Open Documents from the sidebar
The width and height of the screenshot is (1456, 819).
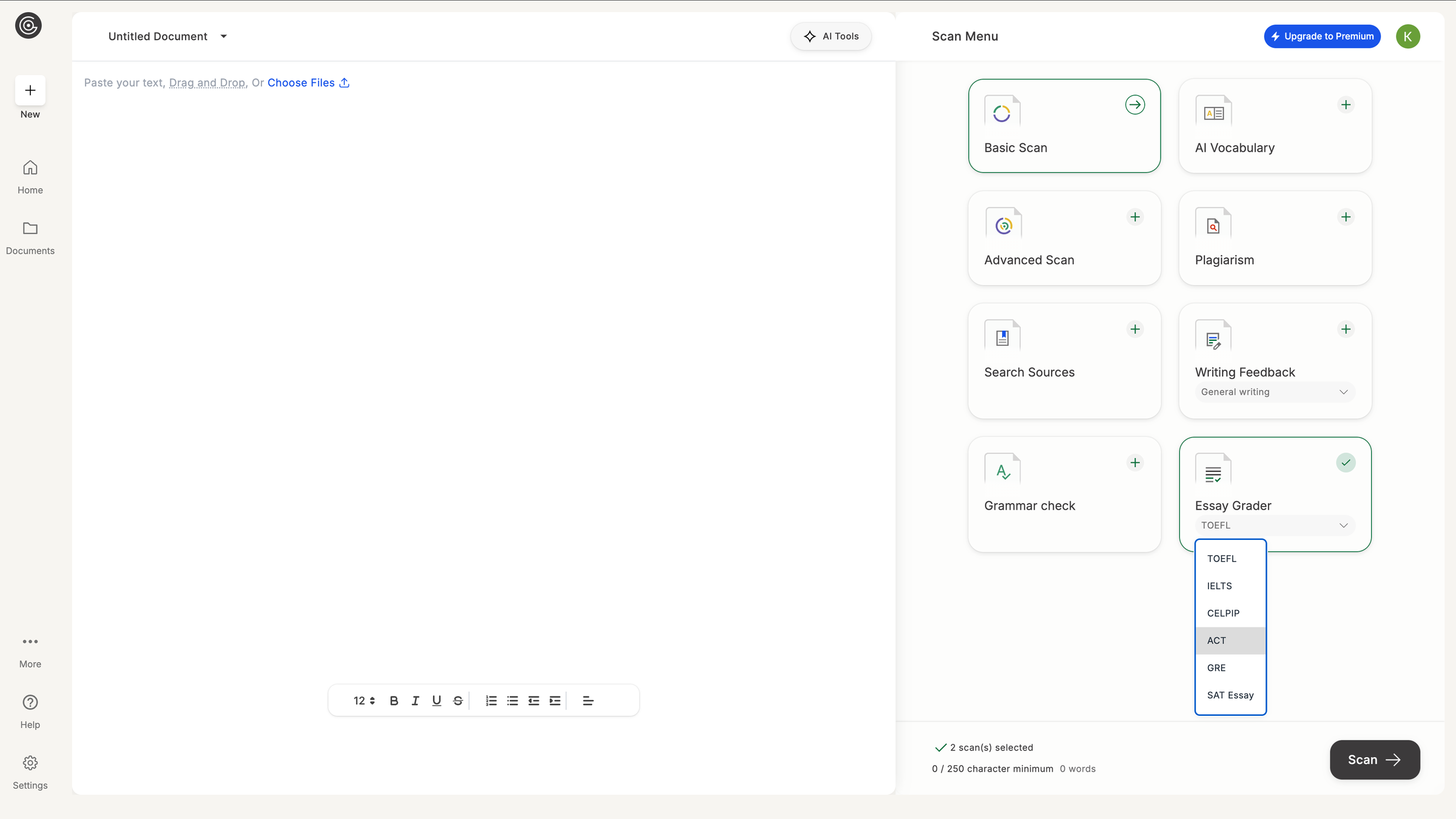30,237
